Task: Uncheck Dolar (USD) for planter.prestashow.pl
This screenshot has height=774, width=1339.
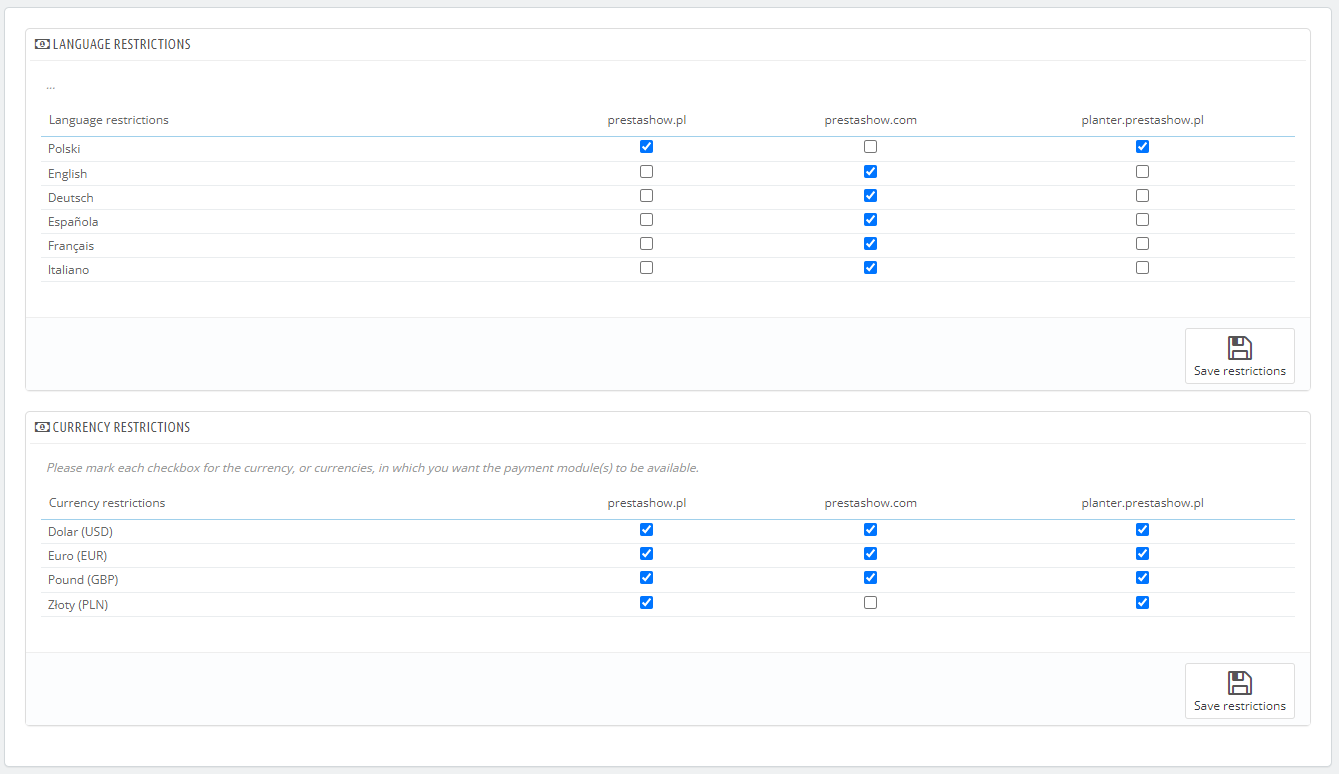Action: pyautogui.click(x=1142, y=530)
